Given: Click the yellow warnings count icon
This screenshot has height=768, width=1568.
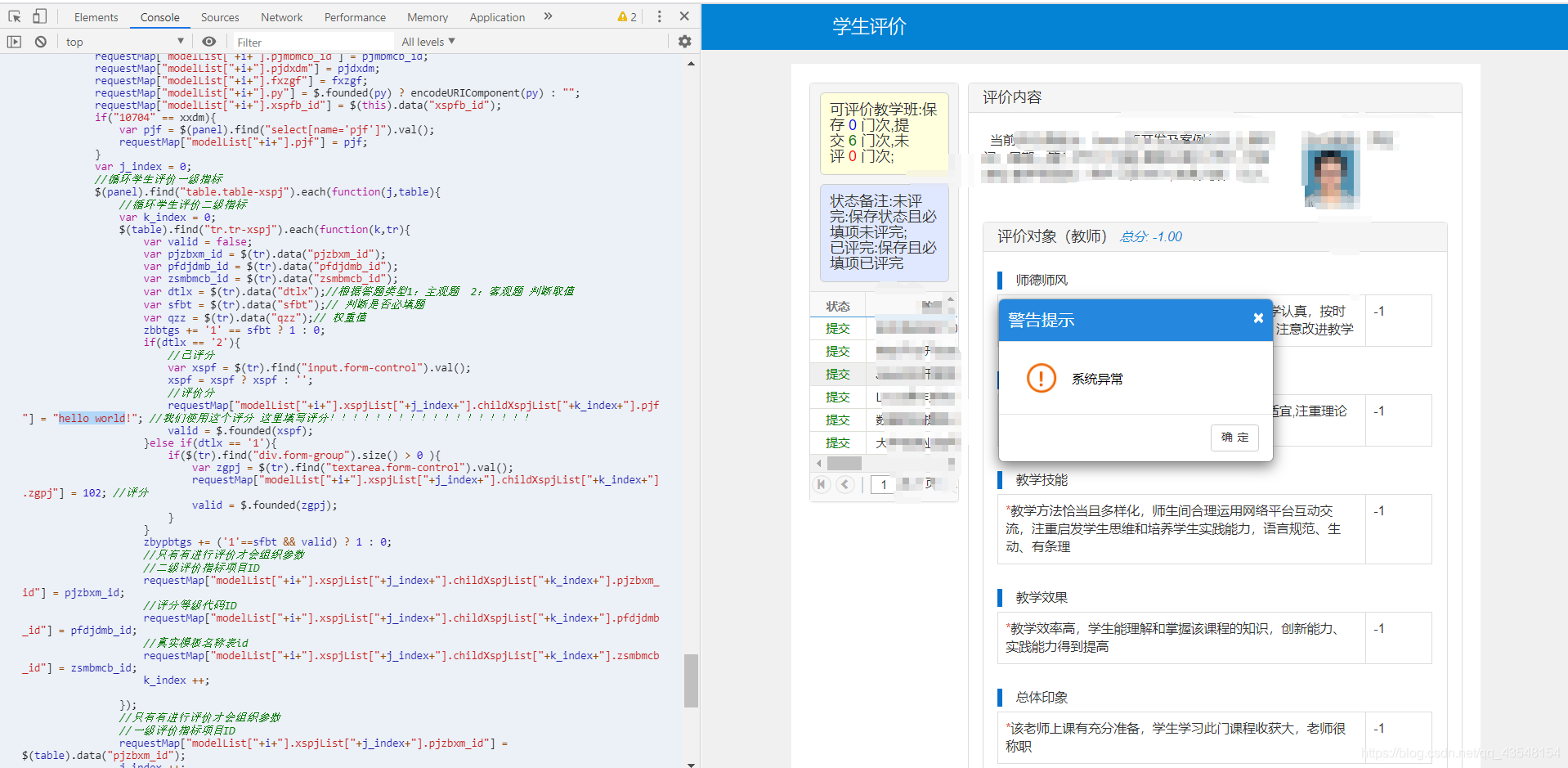Looking at the screenshot, I should 627,16.
